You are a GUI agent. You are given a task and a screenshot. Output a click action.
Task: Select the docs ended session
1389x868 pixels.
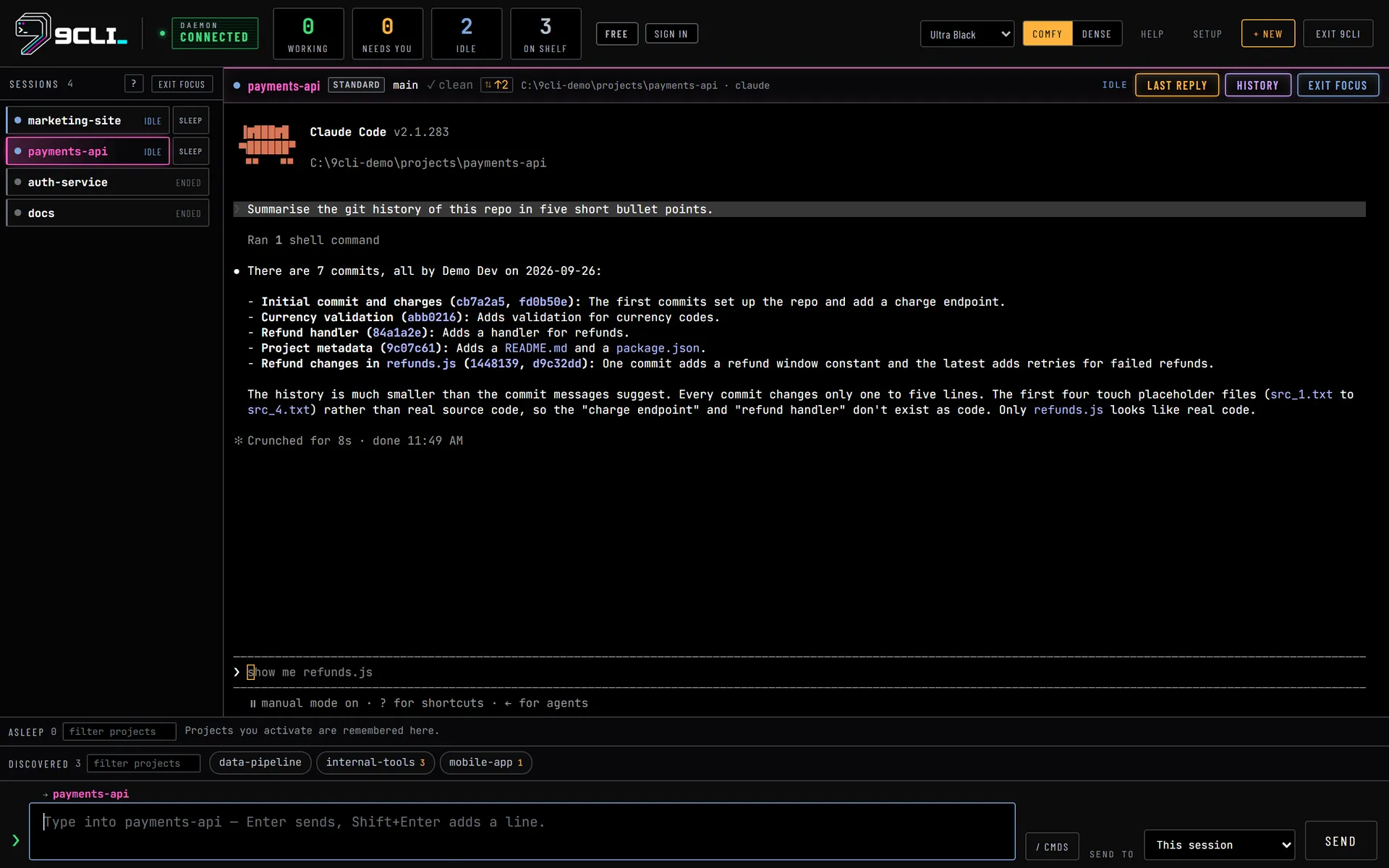click(108, 213)
